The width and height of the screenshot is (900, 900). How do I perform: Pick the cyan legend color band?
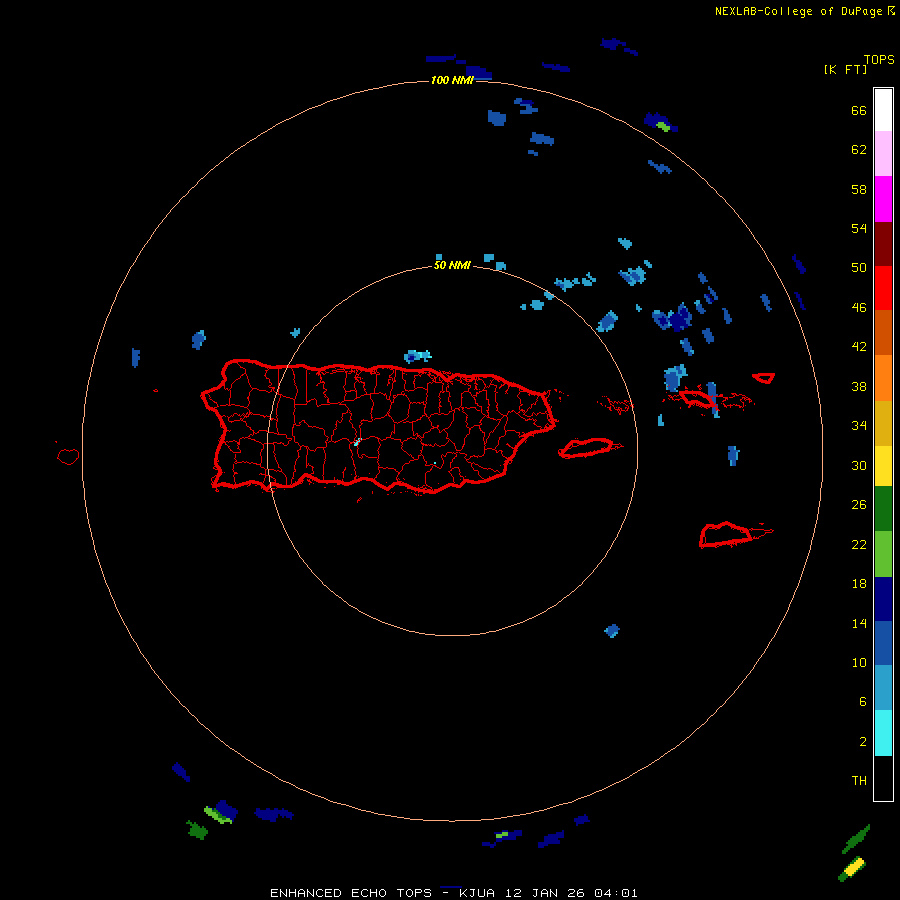tap(883, 733)
